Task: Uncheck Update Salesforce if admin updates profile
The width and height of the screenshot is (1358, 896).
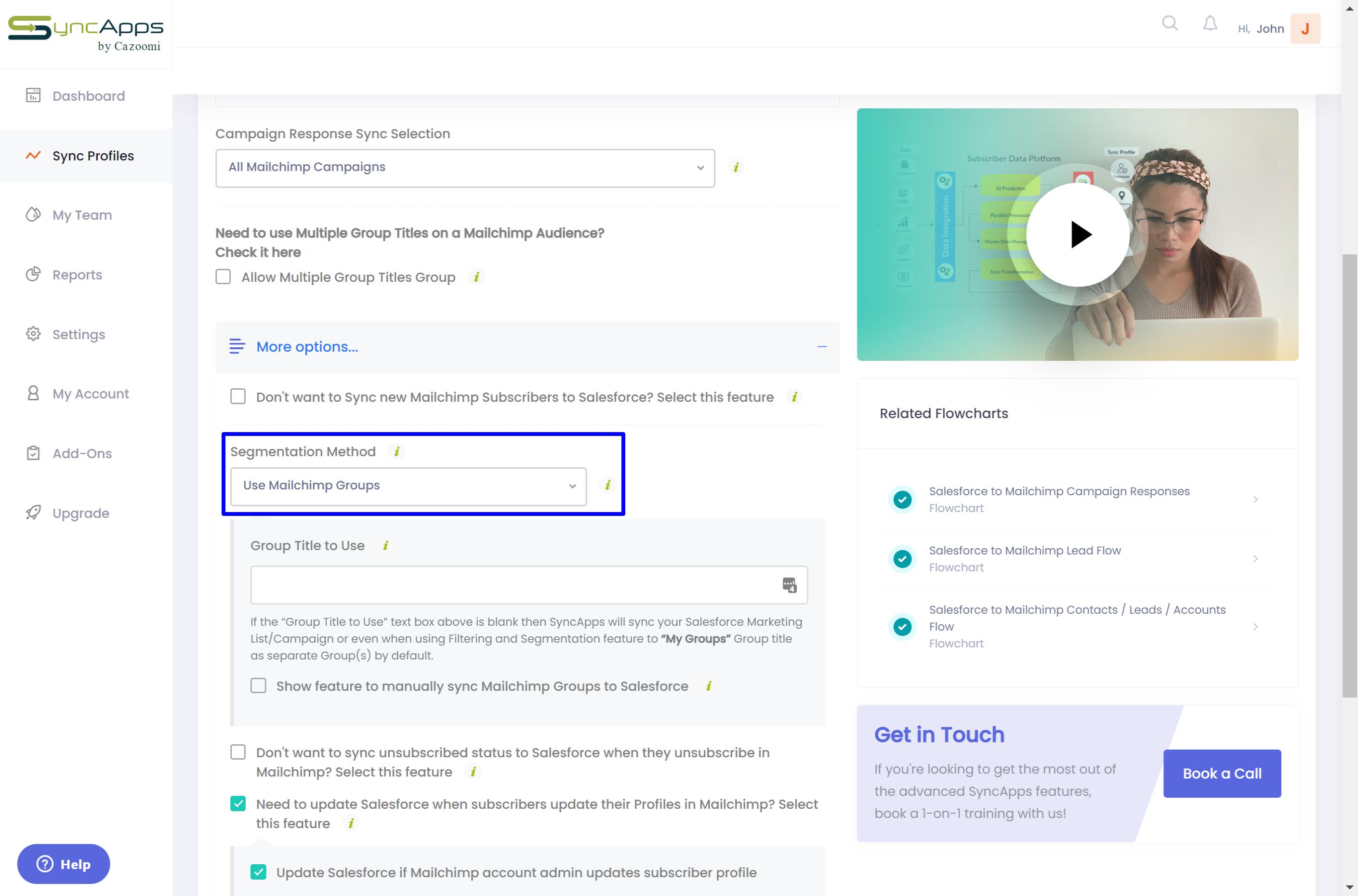Action: pos(259,872)
